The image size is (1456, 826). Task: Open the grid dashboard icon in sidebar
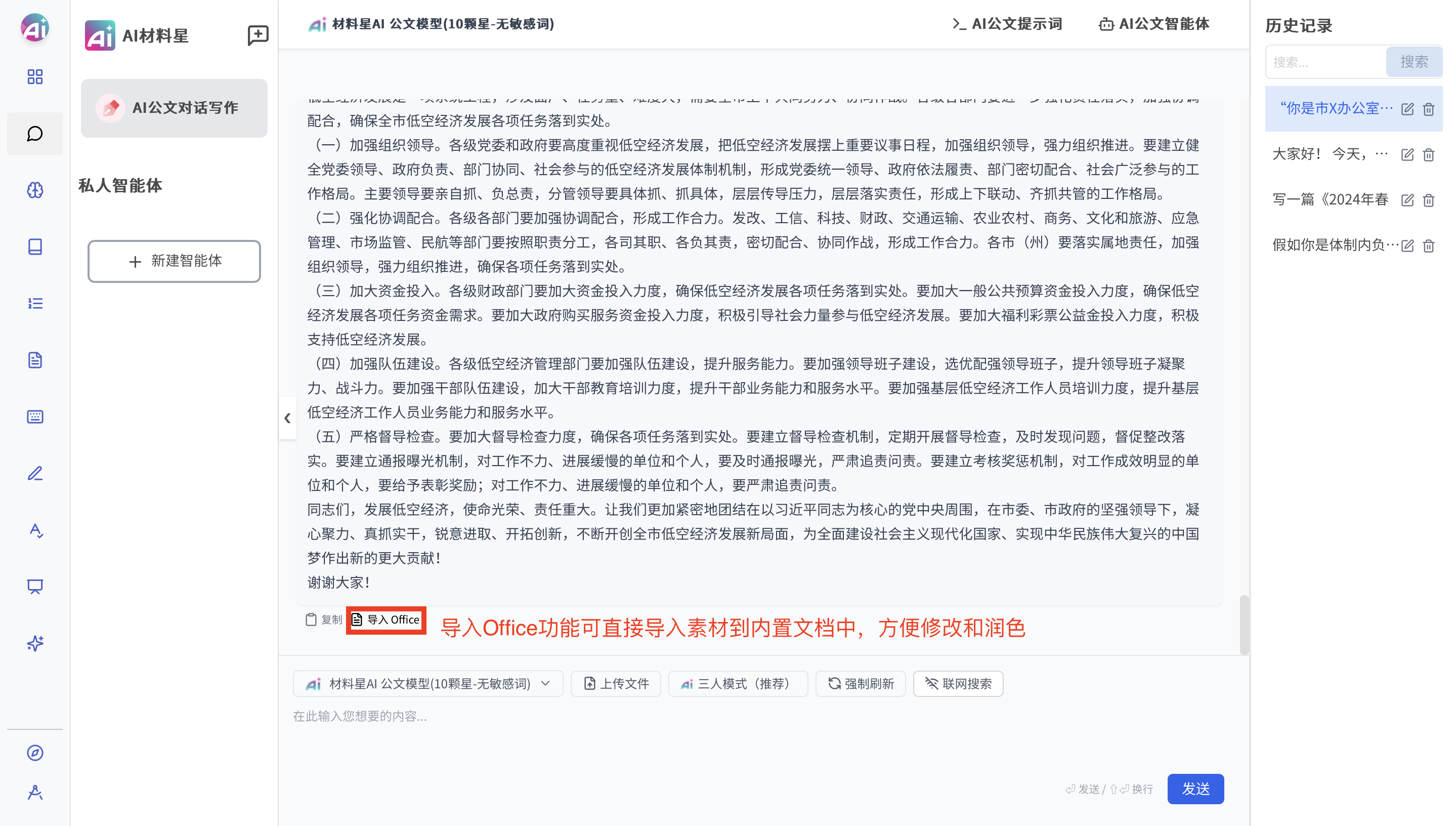click(35, 76)
